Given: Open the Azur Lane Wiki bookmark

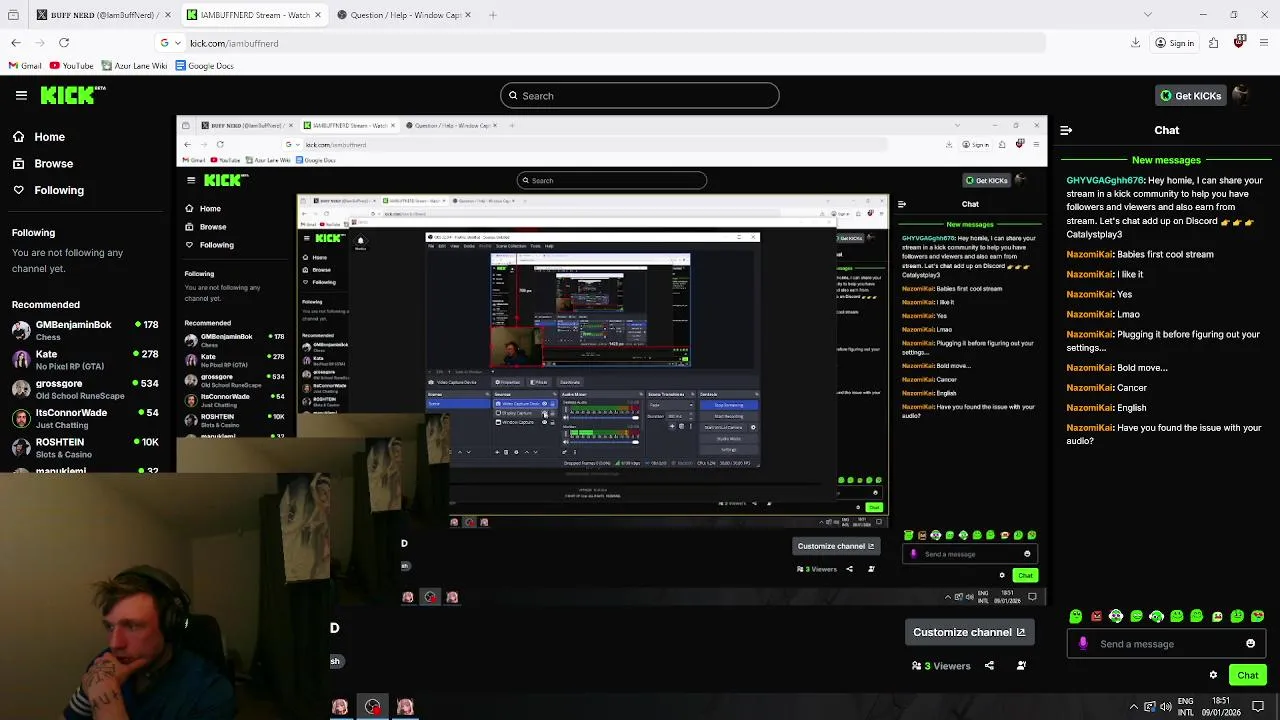Looking at the screenshot, I should point(134,66).
